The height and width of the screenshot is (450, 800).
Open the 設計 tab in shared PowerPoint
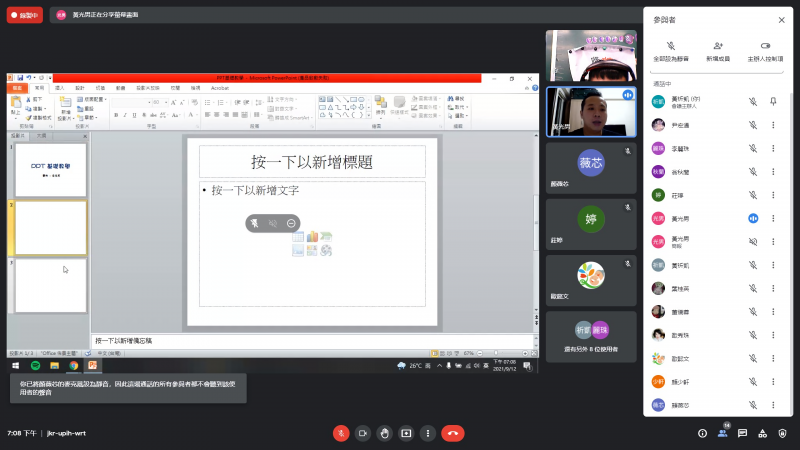point(80,88)
